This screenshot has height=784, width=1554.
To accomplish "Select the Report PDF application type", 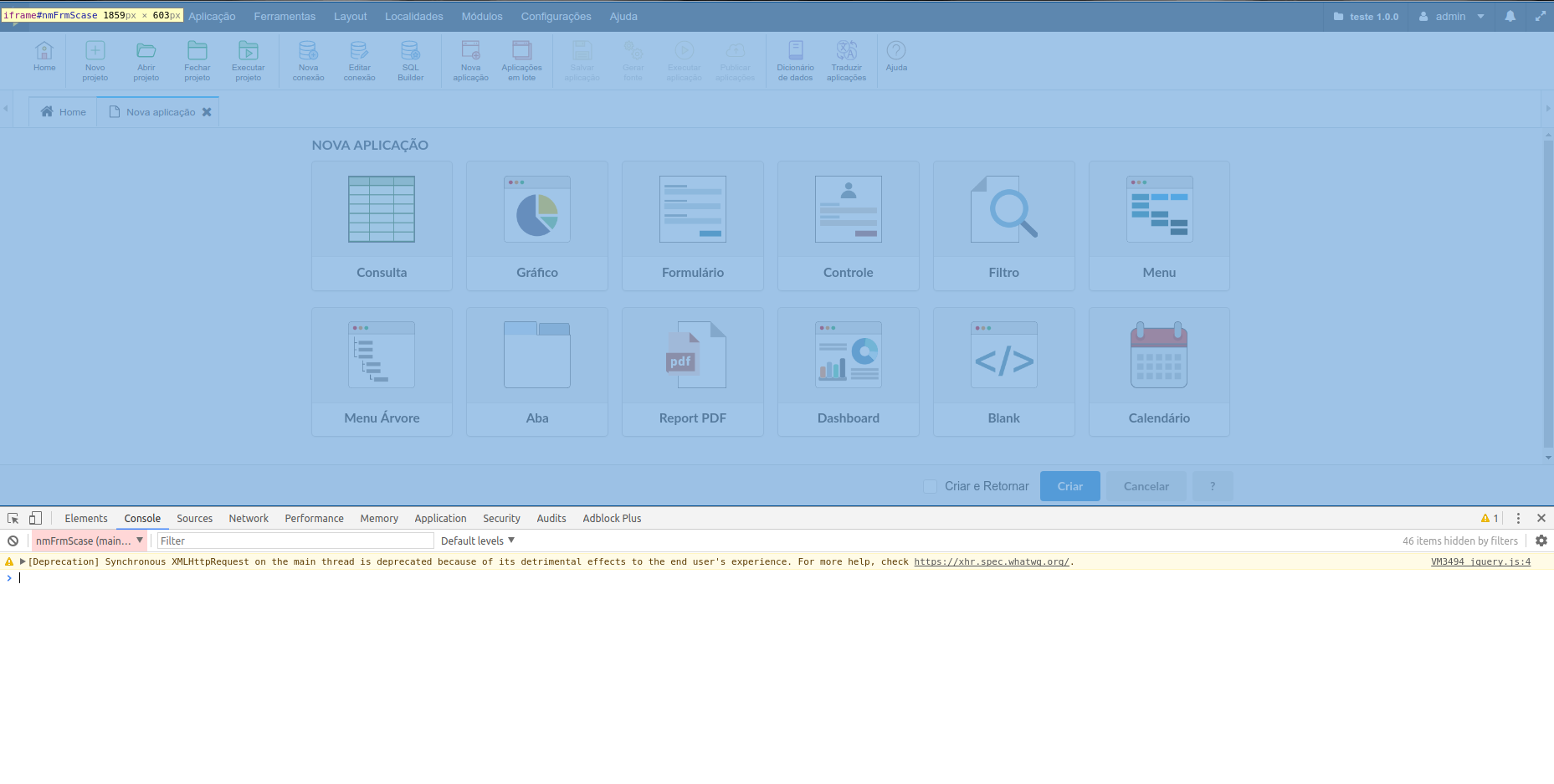I will 692,372.
